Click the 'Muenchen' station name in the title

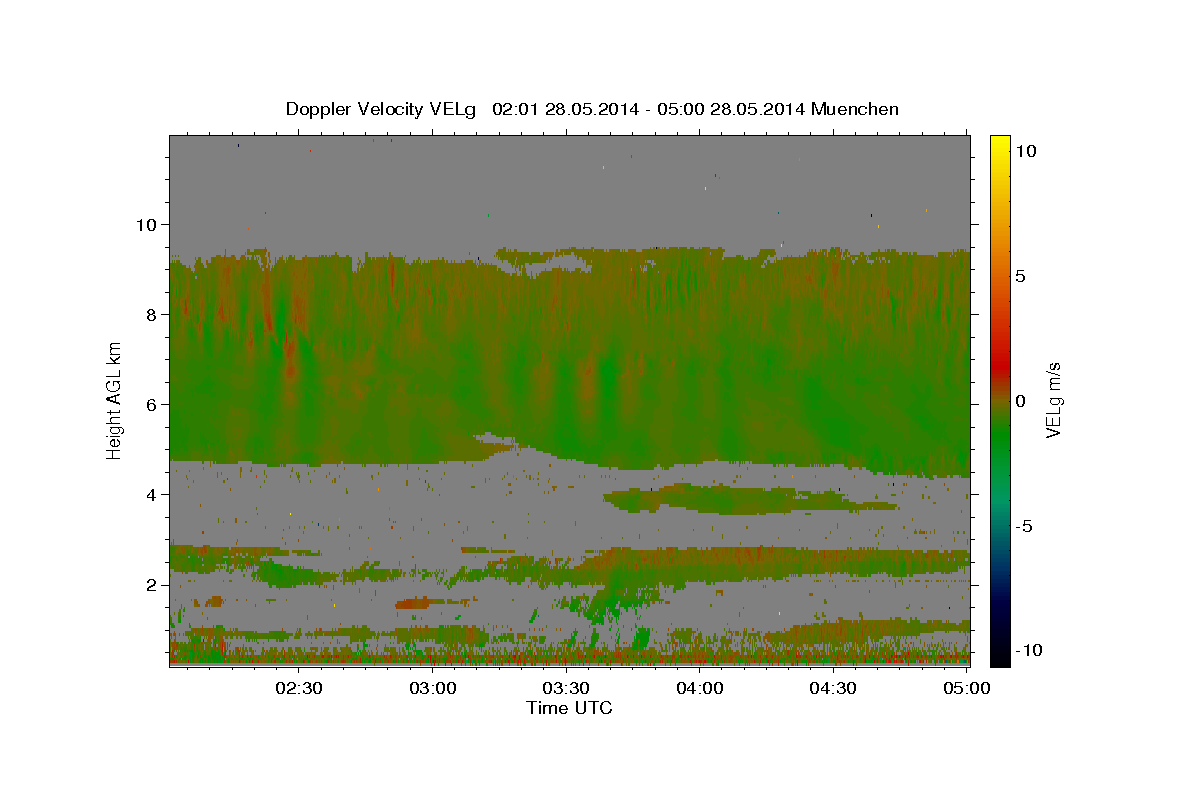click(x=855, y=109)
